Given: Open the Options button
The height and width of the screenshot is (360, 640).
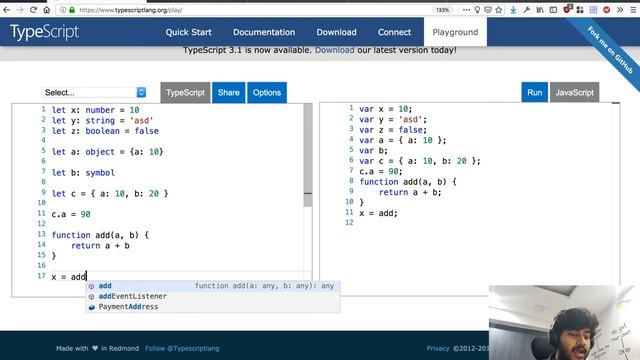Looking at the screenshot, I should [267, 93].
